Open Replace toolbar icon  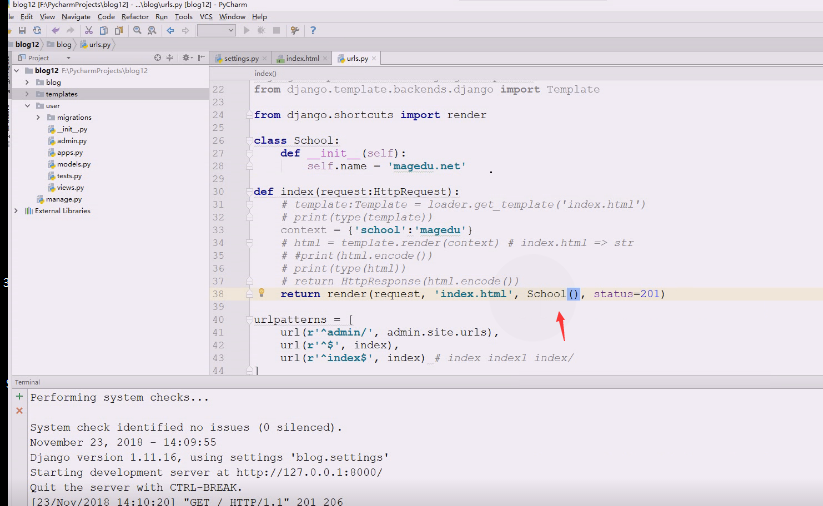152,30
